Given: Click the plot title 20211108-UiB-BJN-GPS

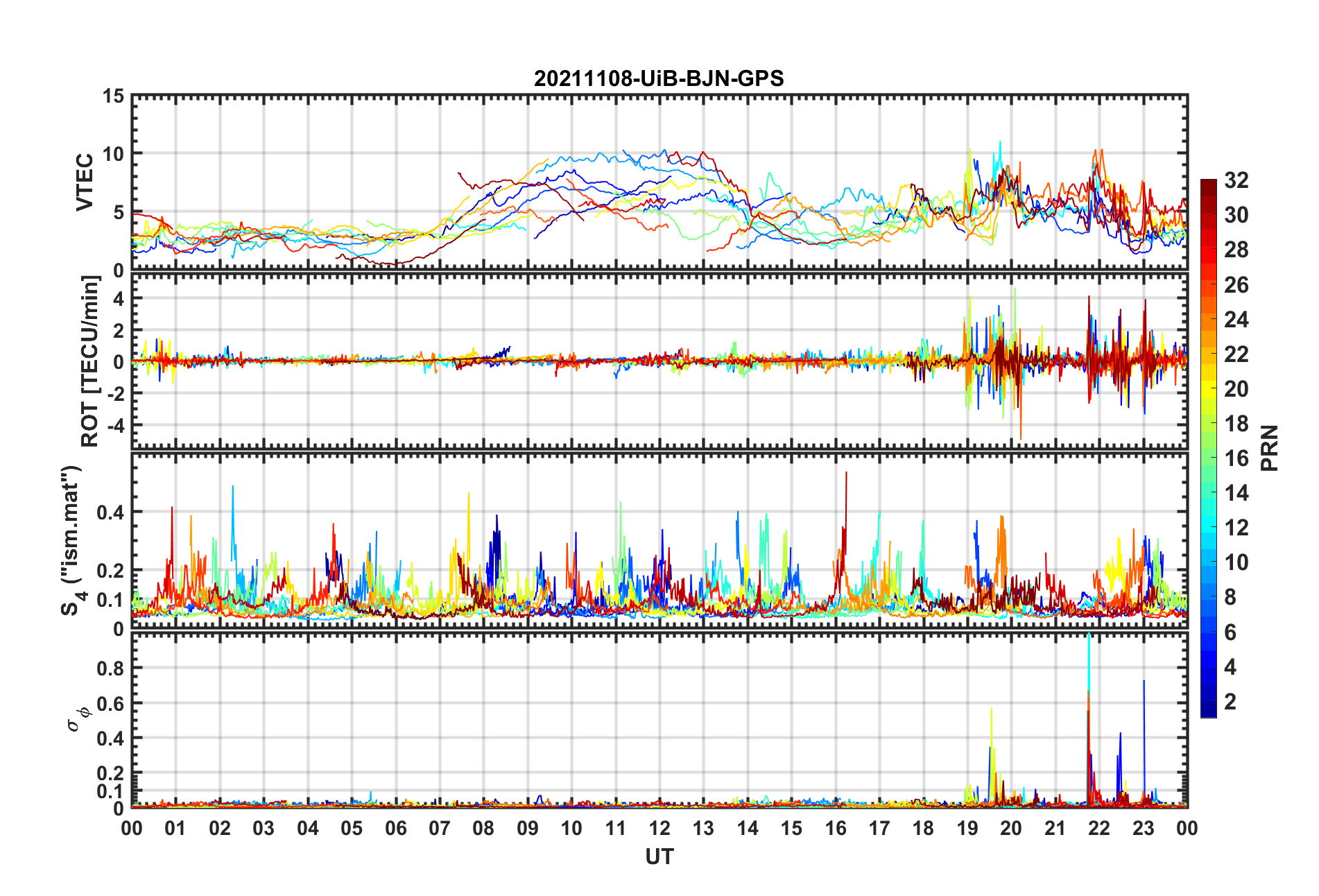Looking at the screenshot, I should [x=659, y=78].
